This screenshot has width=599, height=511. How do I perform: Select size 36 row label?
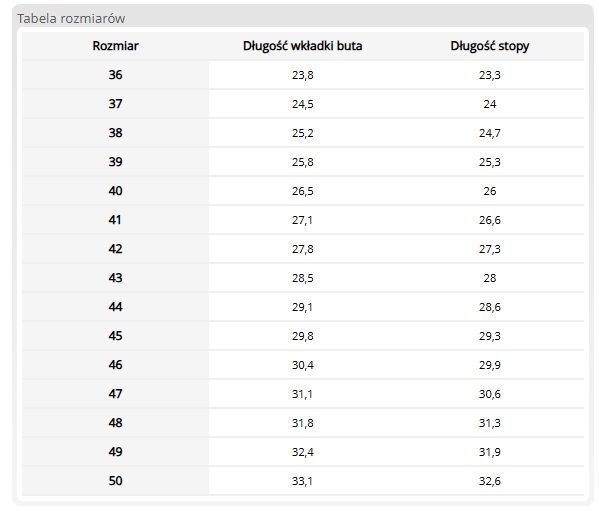(x=115, y=75)
